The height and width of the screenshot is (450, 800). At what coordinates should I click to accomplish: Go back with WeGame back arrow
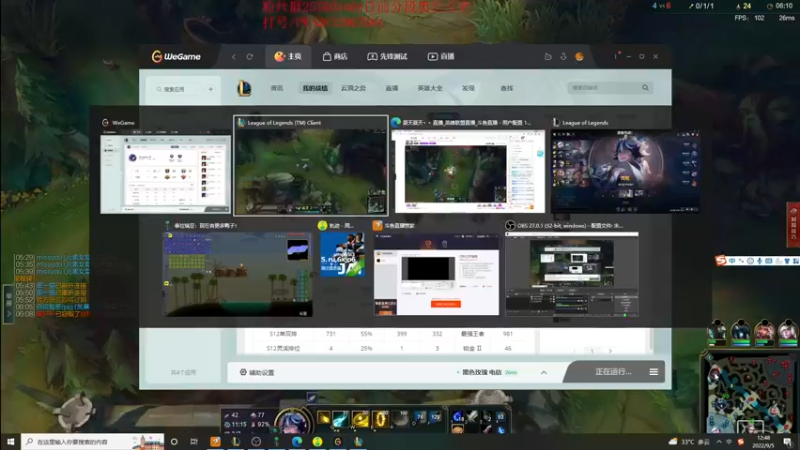[x=234, y=57]
